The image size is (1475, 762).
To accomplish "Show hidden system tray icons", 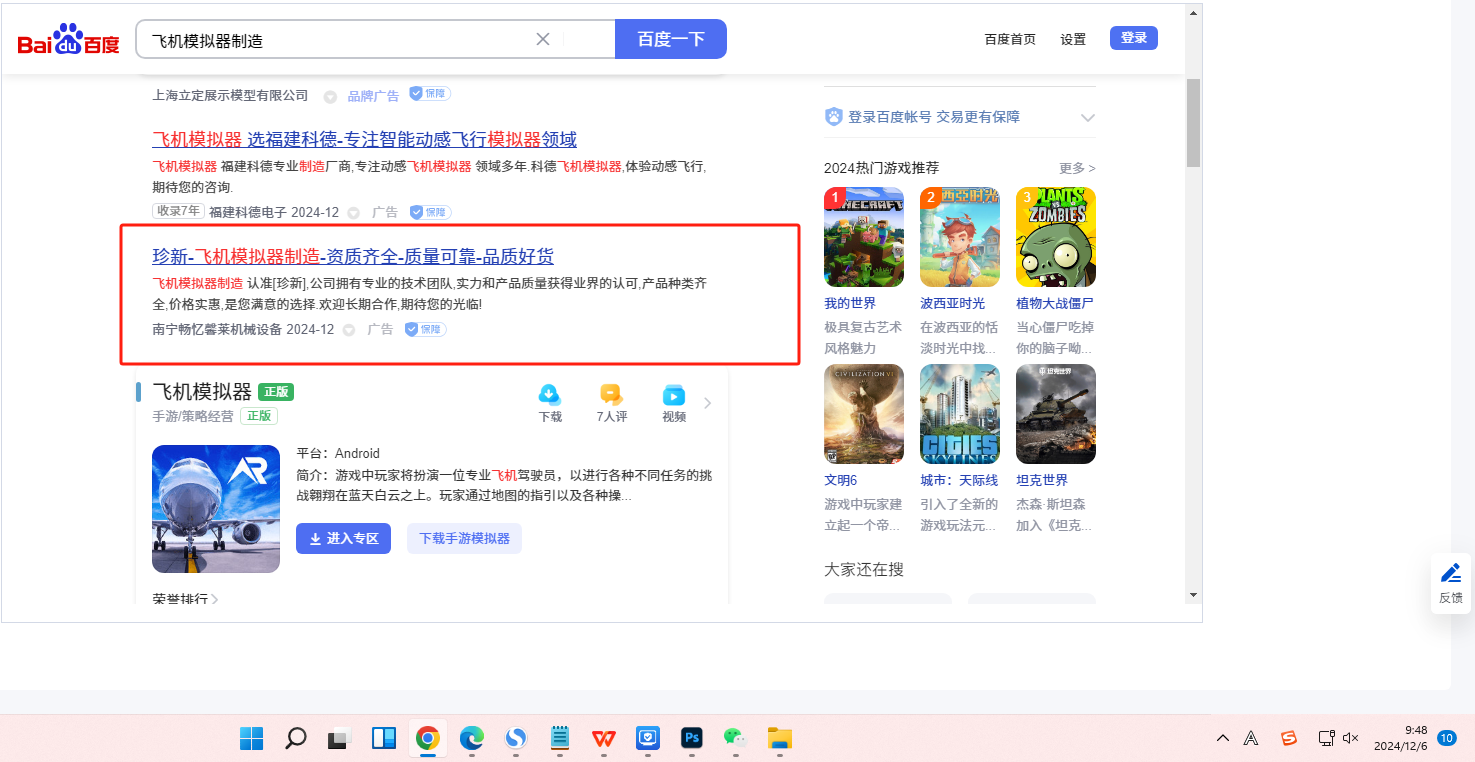I will tap(1222, 738).
